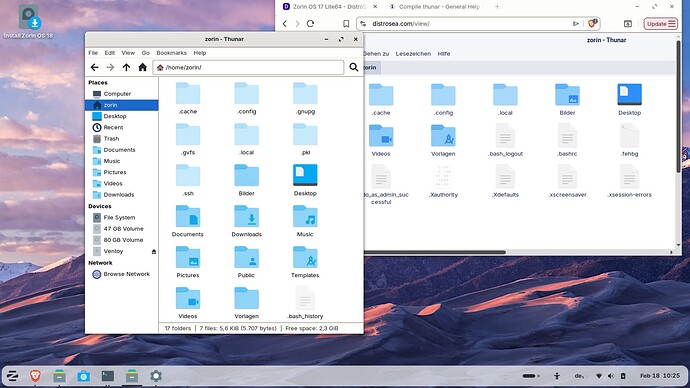Select Computer in Places sidebar

click(121, 94)
